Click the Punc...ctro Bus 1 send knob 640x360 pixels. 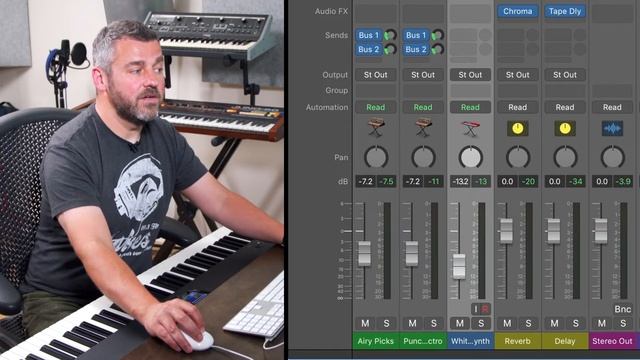point(438,35)
